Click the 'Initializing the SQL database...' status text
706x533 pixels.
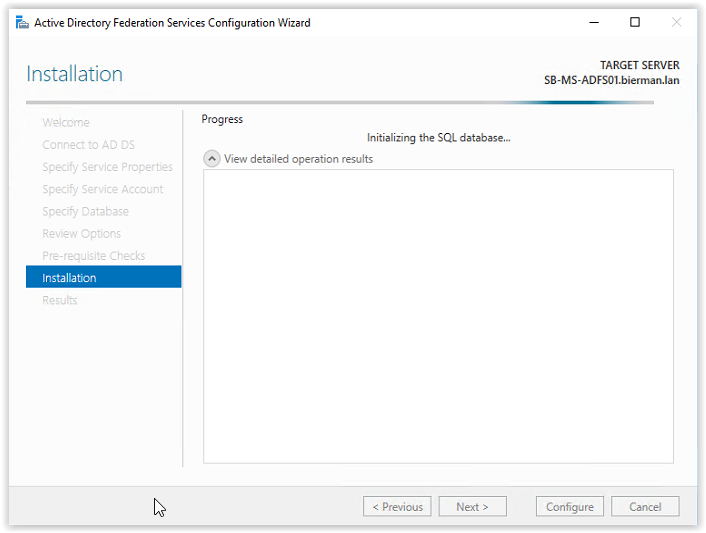click(439, 138)
